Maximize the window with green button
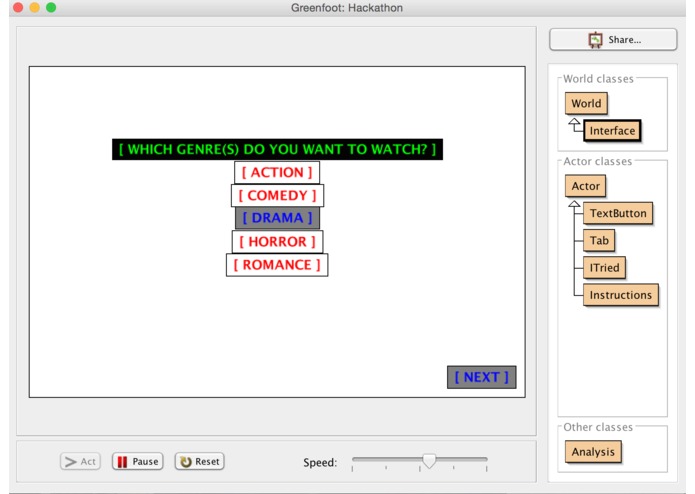This screenshot has height=494, width=695. [x=51, y=8]
